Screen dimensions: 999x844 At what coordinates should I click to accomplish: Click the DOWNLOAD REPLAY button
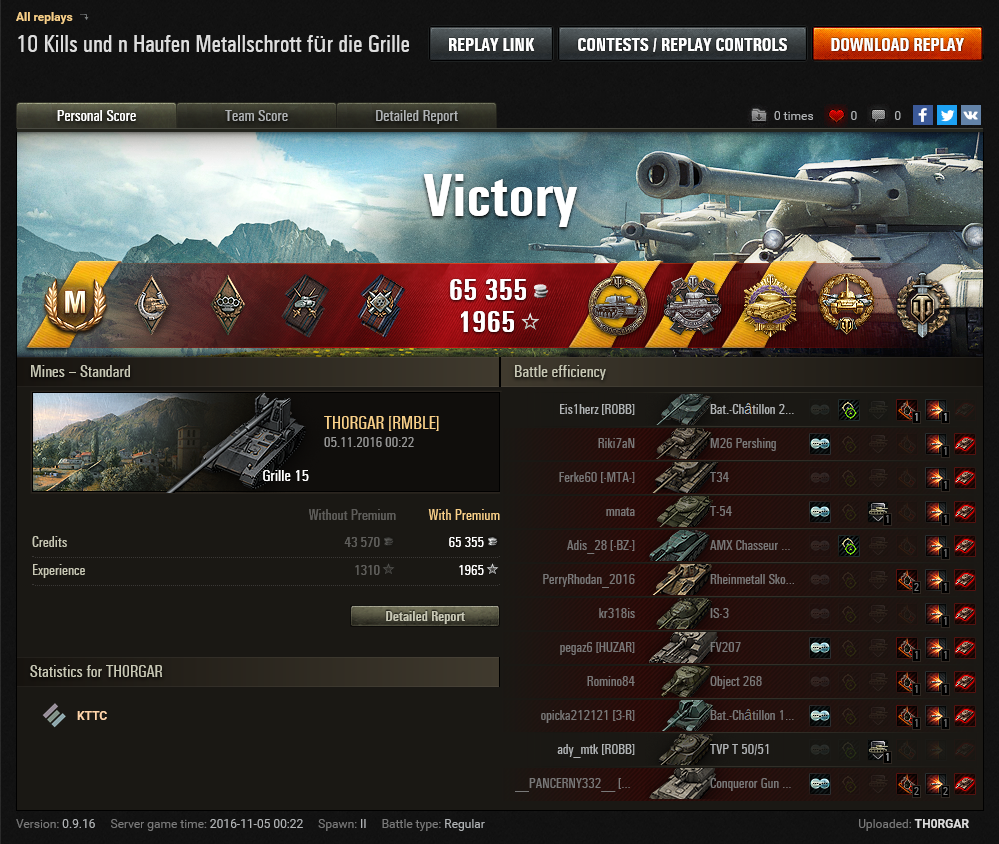pos(897,44)
